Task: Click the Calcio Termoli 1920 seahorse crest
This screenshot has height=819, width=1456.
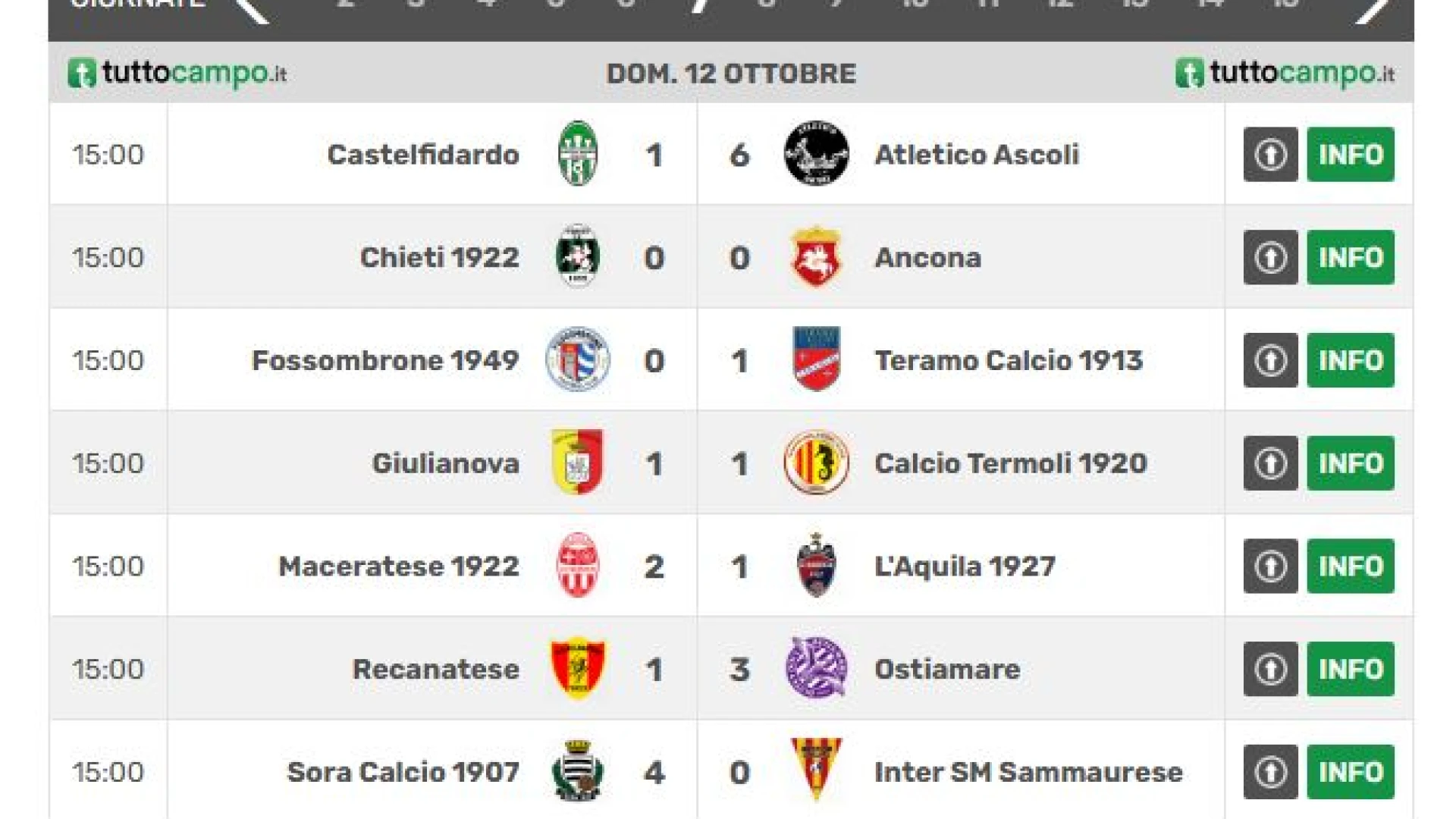Action: (816, 463)
